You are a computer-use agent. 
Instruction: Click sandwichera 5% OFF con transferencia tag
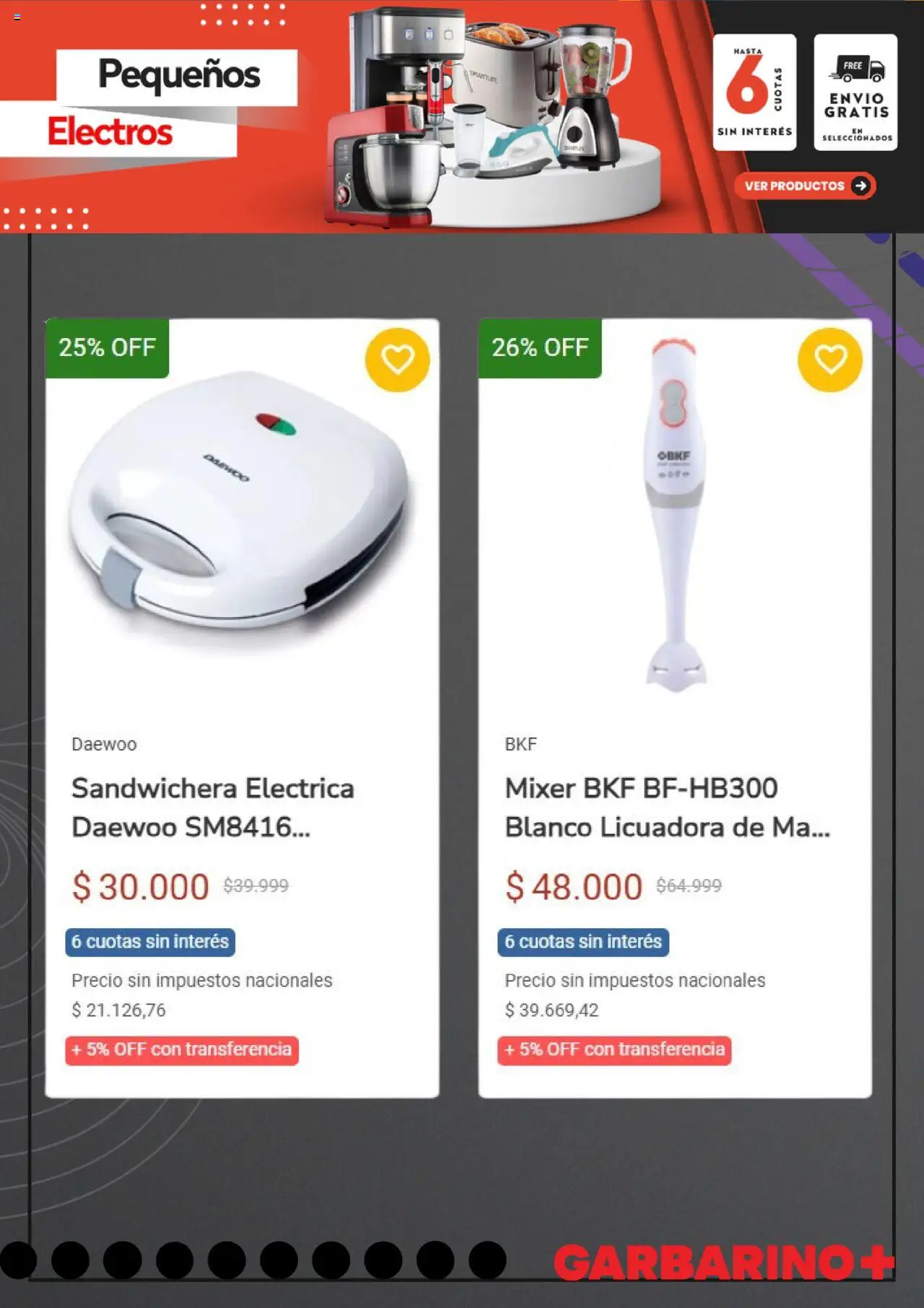click(x=182, y=1049)
